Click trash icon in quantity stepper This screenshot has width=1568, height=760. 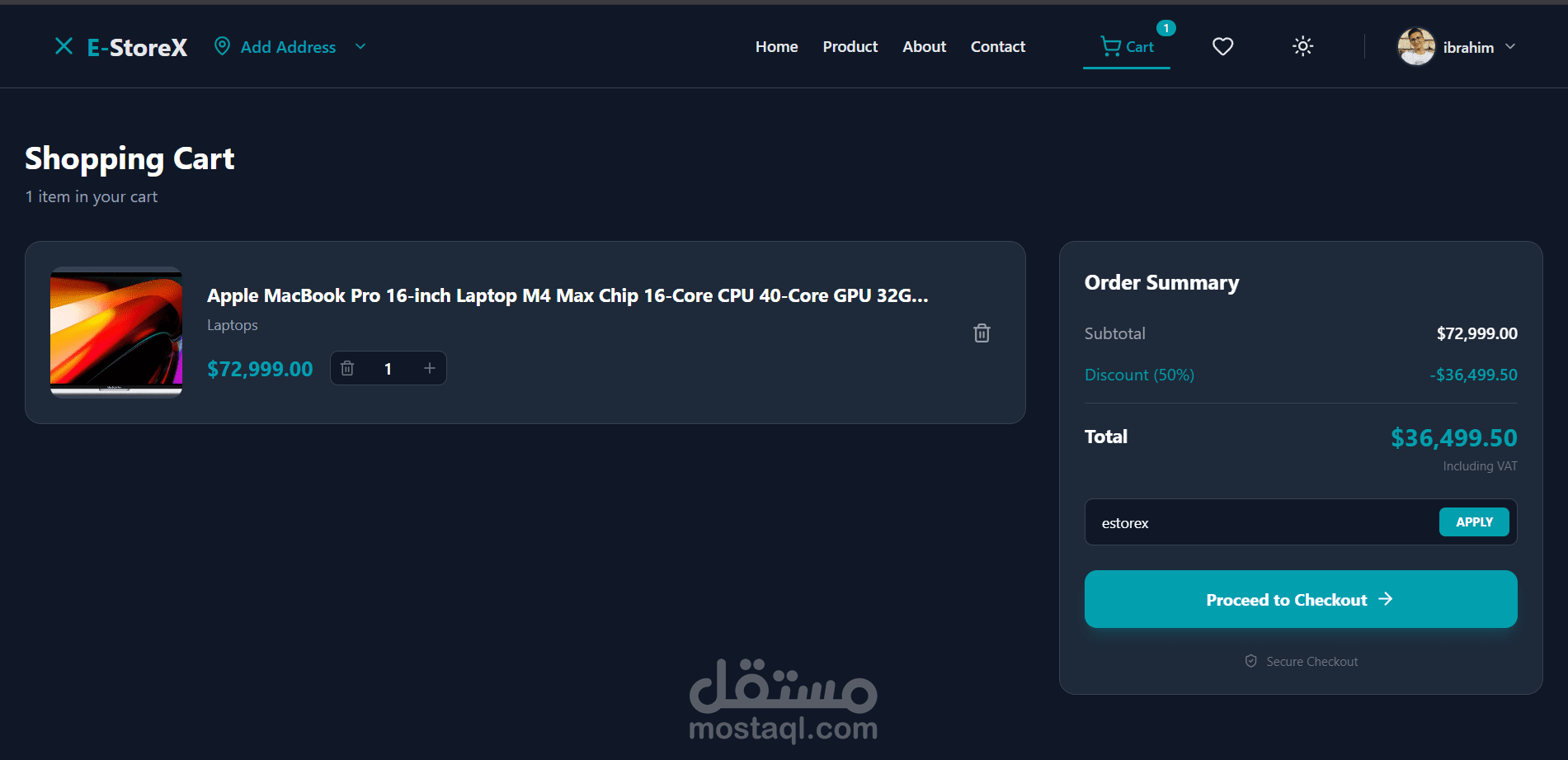347,368
